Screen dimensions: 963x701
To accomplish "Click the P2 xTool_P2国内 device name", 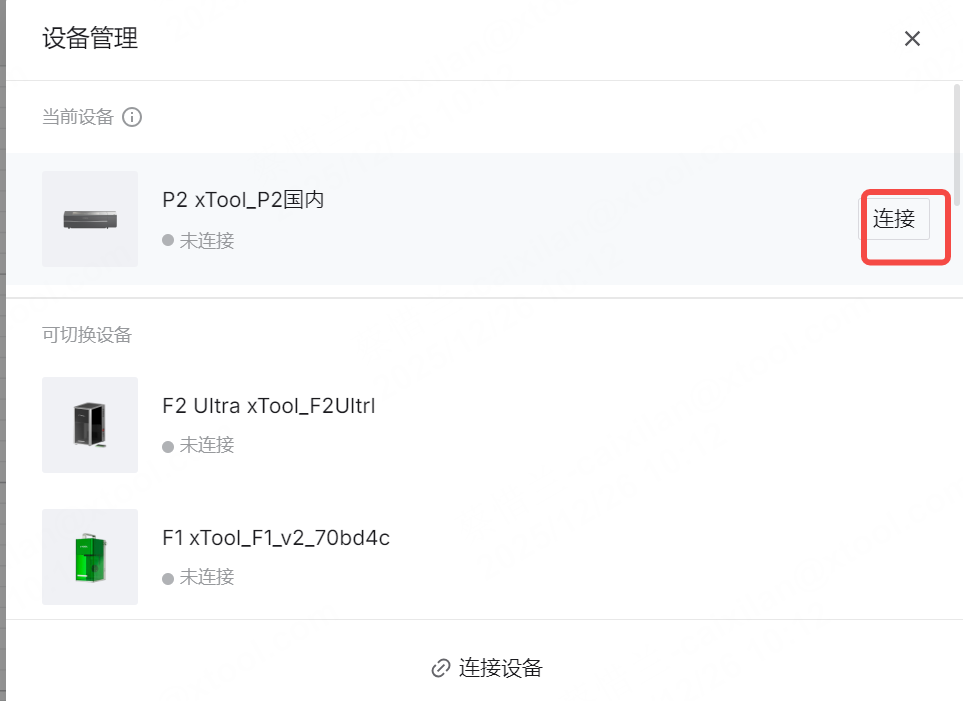I will pyautogui.click(x=243, y=200).
